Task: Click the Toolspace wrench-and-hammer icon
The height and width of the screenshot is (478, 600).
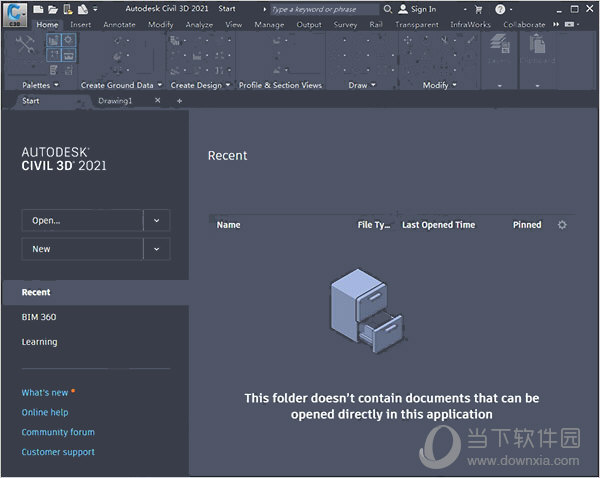Action: pyautogui.click(x=25, y=45)
